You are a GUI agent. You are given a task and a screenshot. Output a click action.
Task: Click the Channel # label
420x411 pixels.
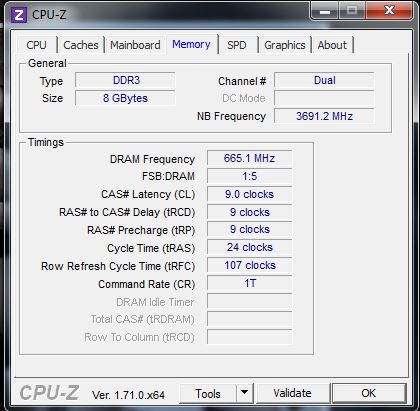pos(242,81)
